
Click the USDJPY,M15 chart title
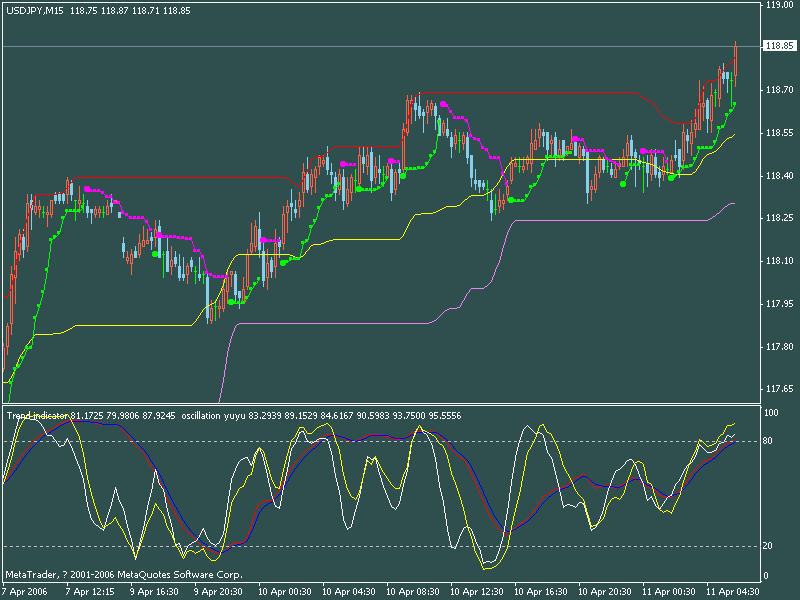click(35, 9)
